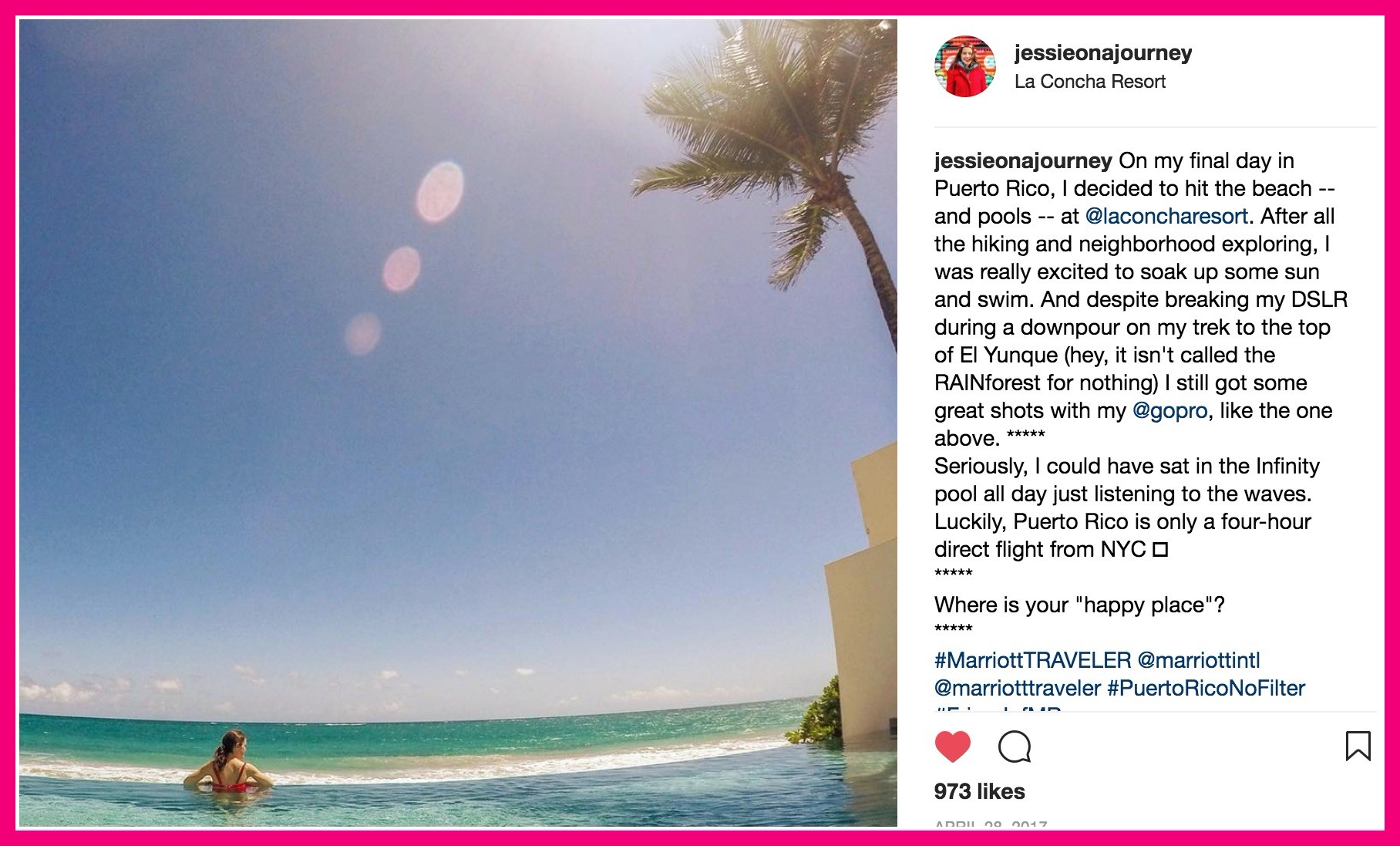Open comments with the speech bubble icon
Viewport: 1400px width, 846px height.
1014,747
